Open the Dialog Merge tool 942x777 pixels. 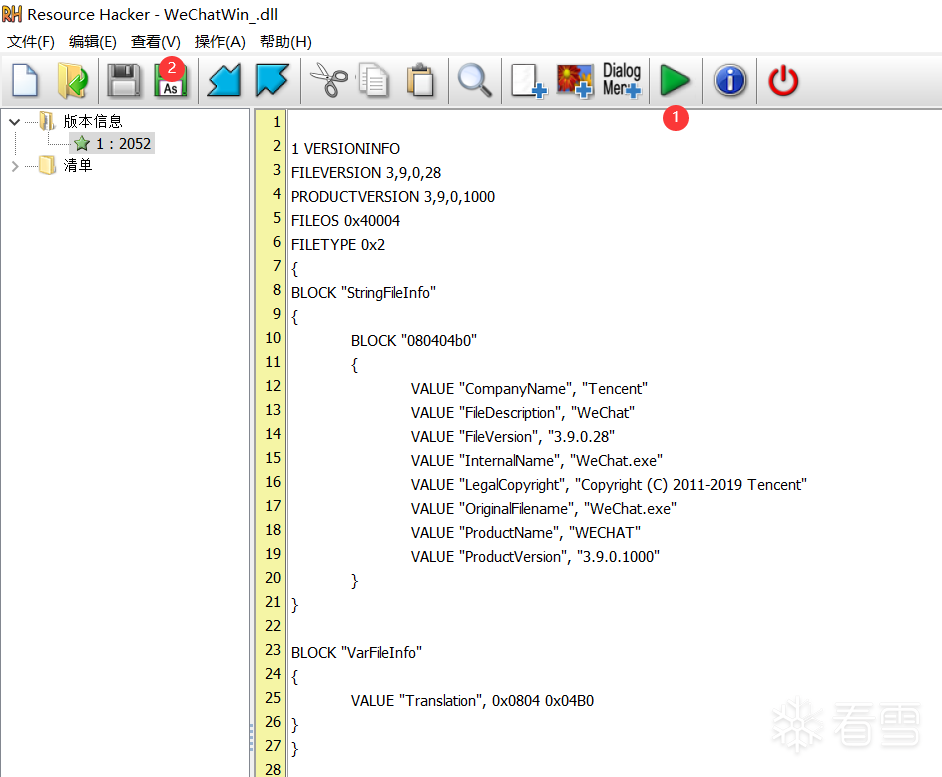[622, 81]
